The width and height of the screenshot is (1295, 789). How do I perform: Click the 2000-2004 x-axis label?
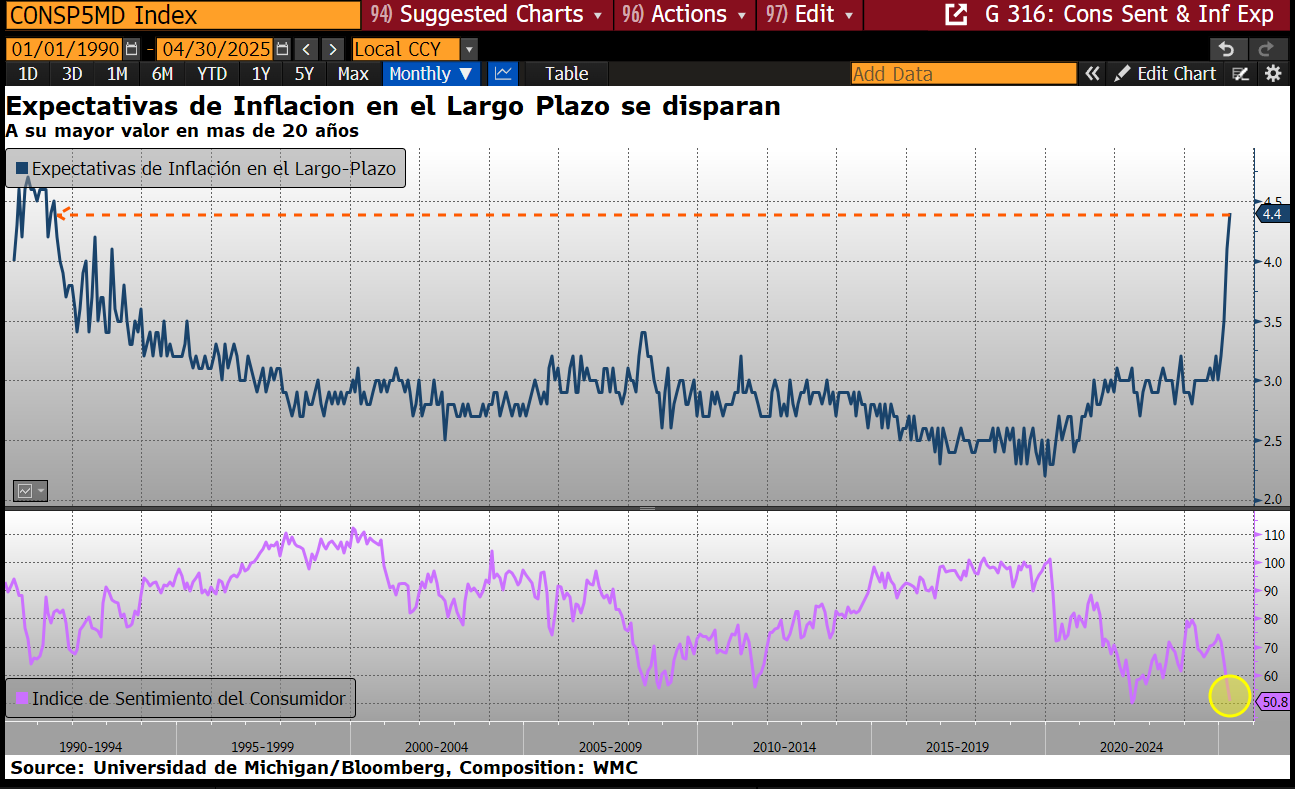437,746
